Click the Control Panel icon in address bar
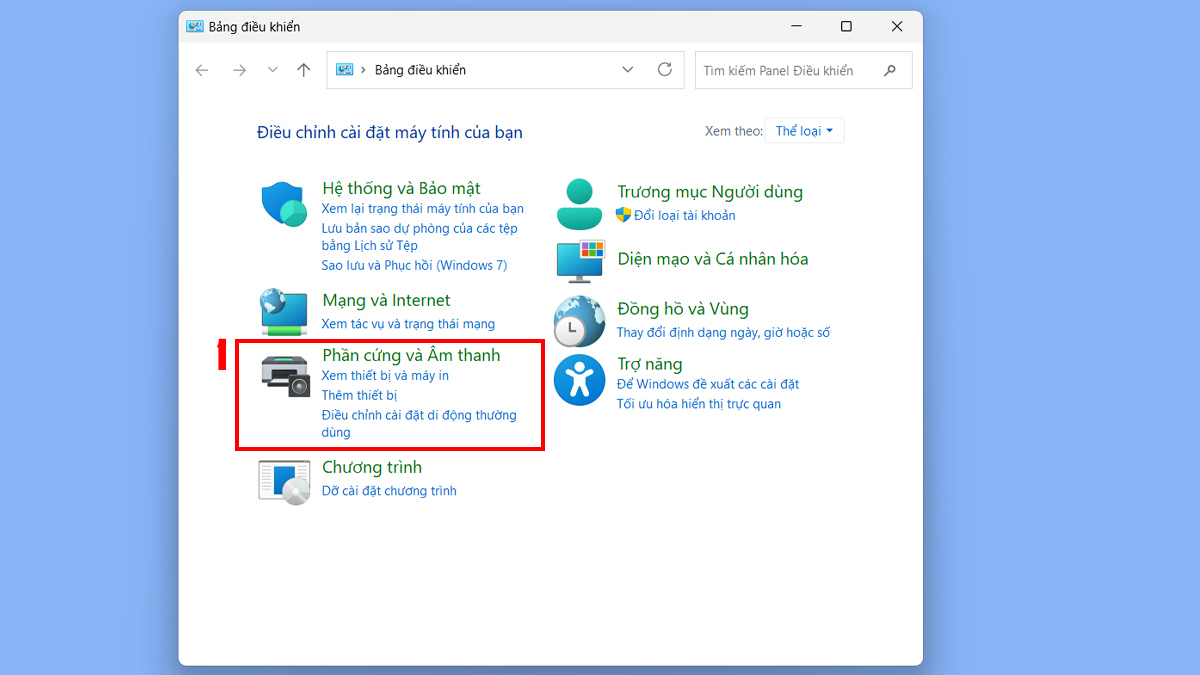The width and height of the screenshot is (1200, 675). (x=344, y=70)
